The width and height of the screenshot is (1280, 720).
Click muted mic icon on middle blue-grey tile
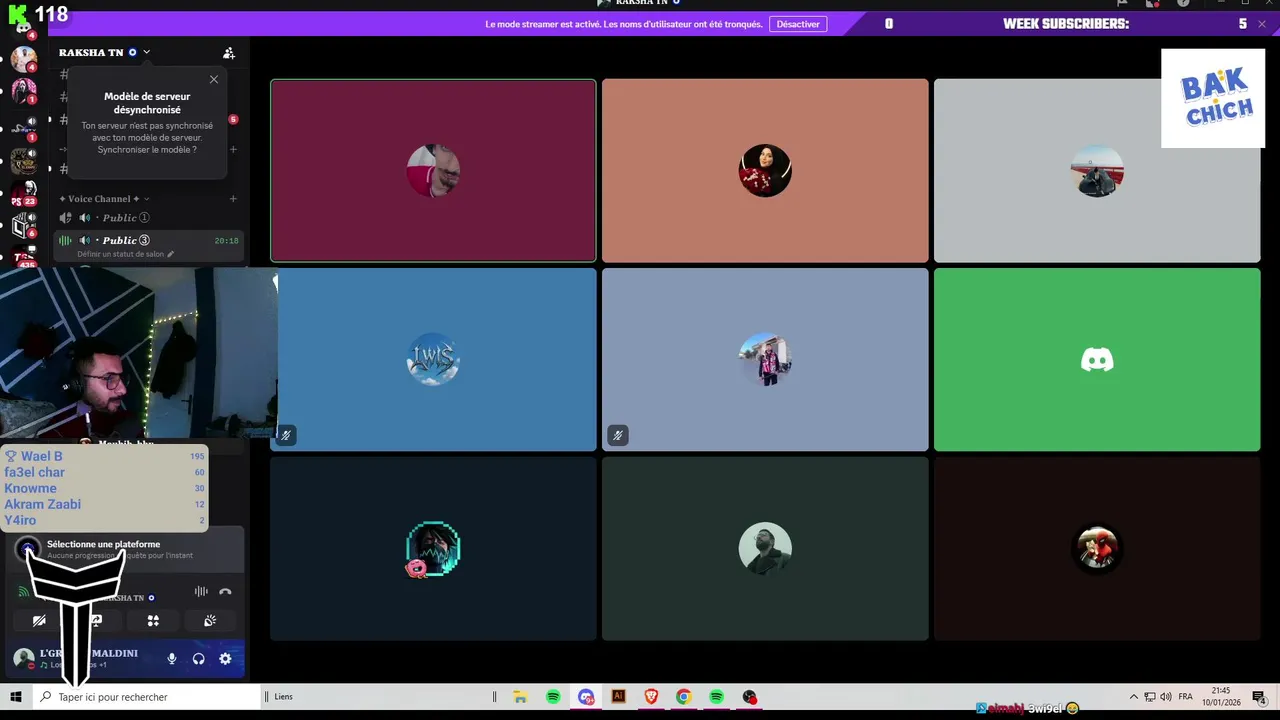point(618,435)
